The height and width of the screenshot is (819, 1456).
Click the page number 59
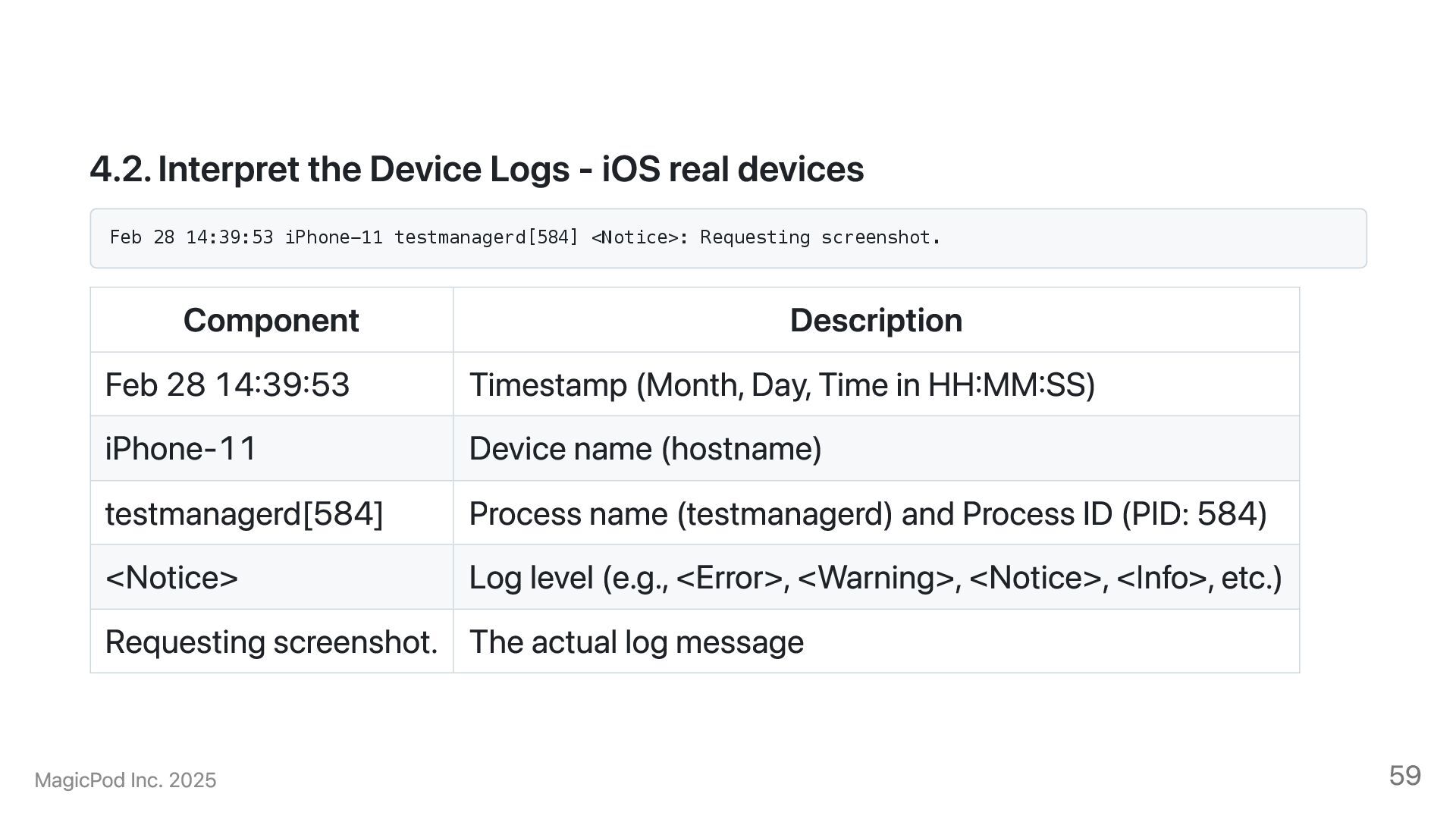click(1404, 776)
